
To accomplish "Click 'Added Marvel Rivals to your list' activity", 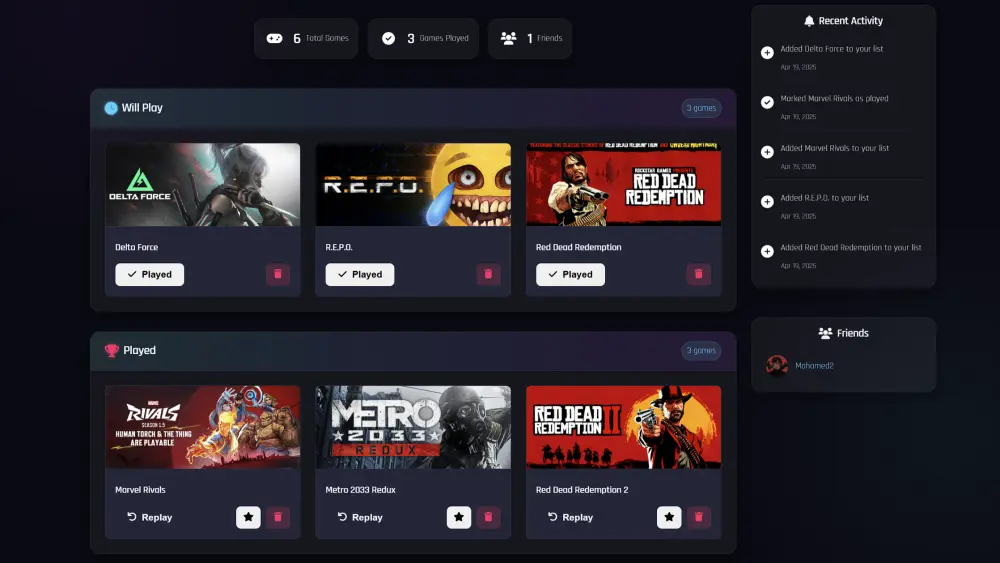I will (834, 149).
